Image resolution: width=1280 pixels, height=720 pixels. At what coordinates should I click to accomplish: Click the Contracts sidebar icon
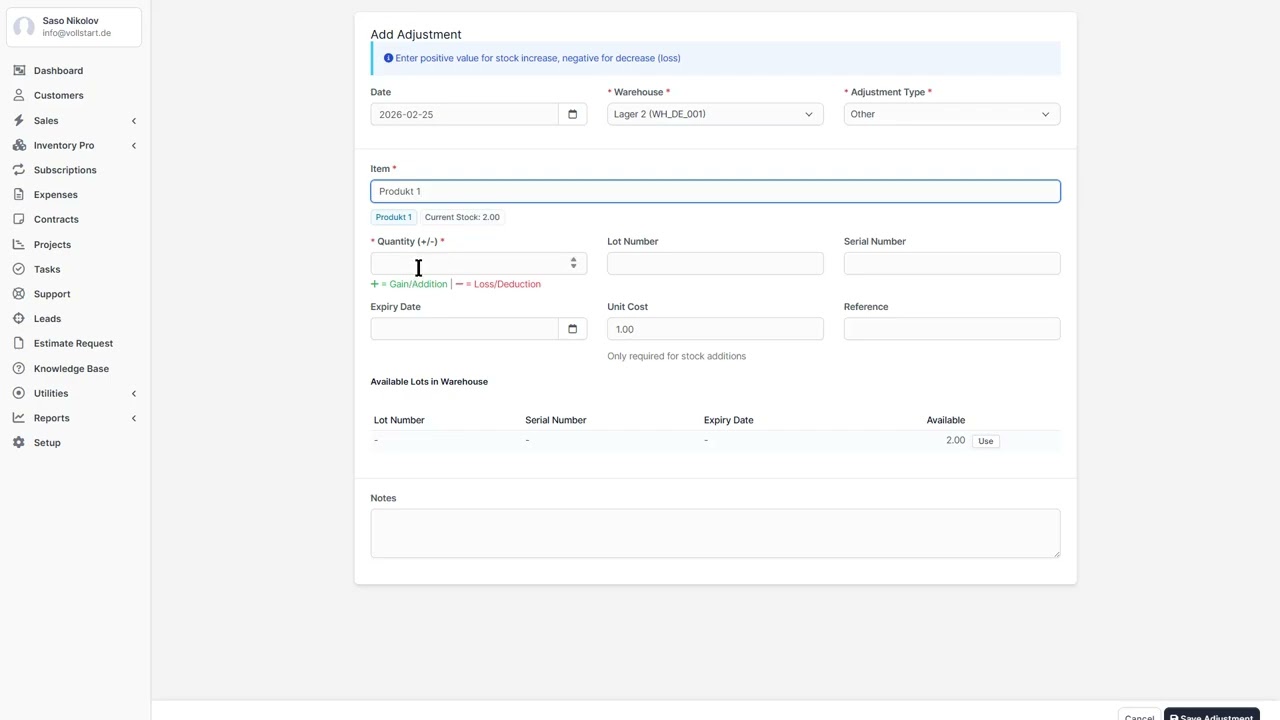(x=19, y=220)
